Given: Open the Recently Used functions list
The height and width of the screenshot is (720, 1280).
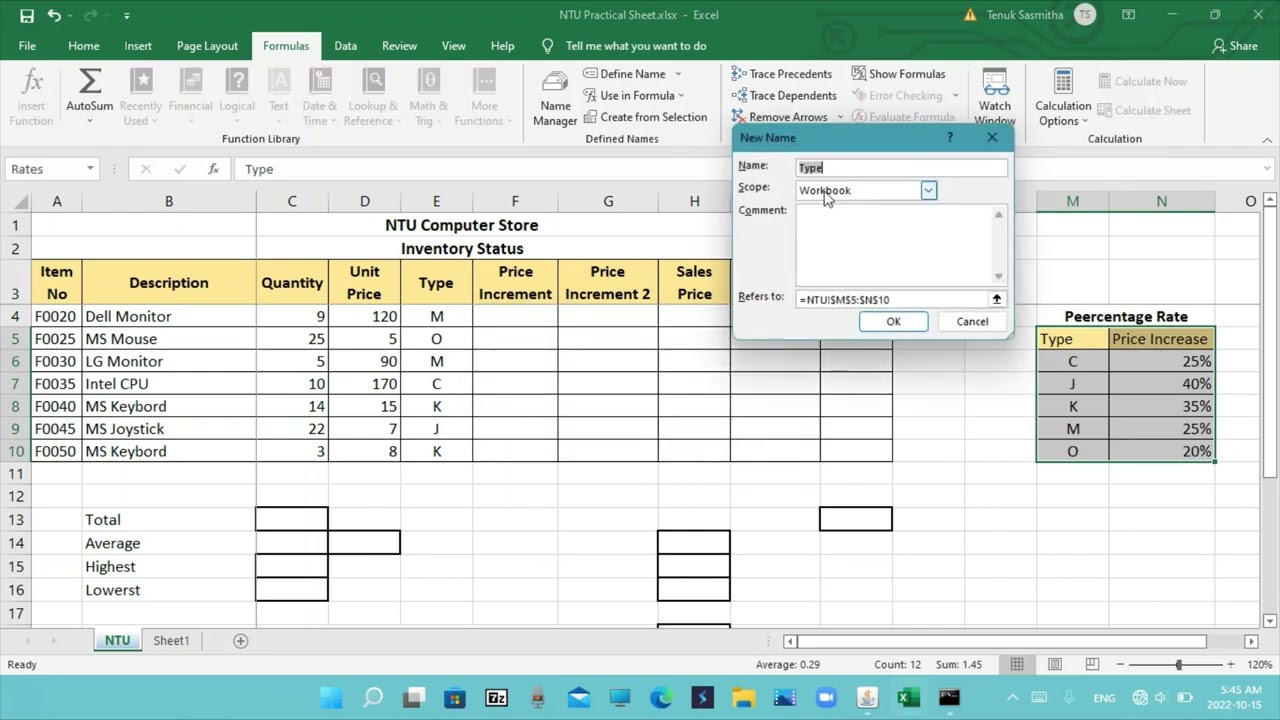Looking at the screenshot, I should pyautogui.click(x=140, y=98).
